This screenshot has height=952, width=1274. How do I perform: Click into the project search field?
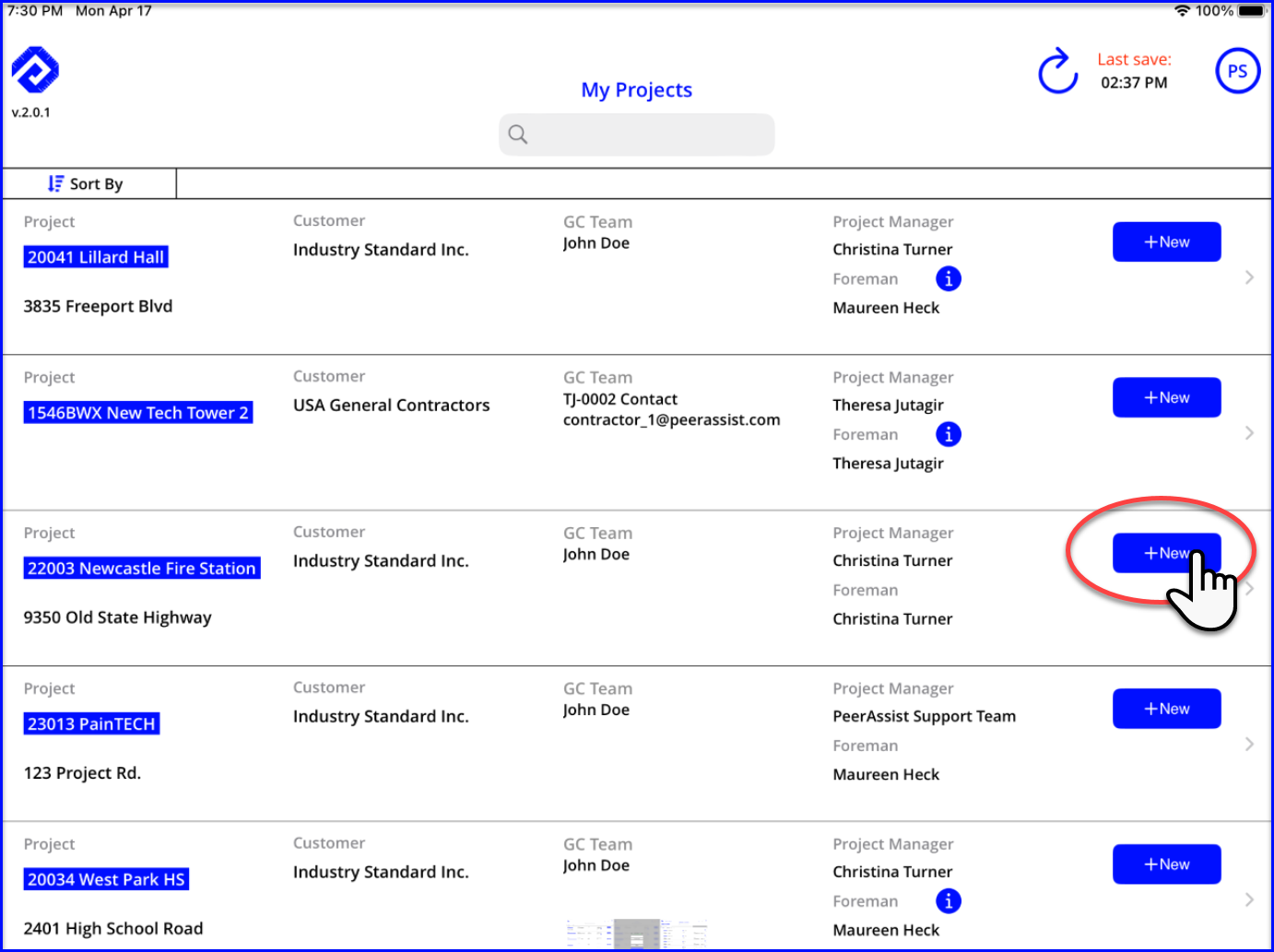(637, 135)
